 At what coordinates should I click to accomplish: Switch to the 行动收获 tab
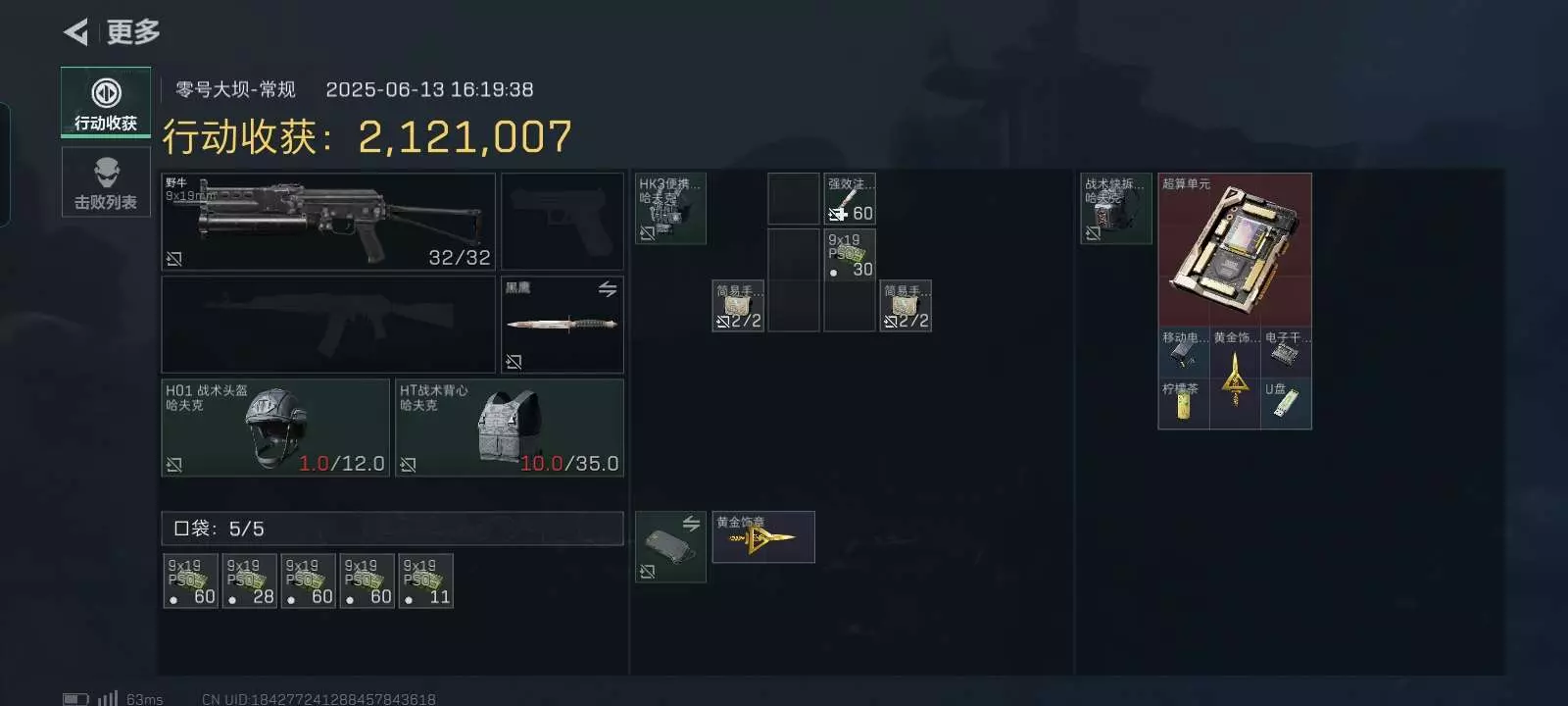click(x=106, y=101)
